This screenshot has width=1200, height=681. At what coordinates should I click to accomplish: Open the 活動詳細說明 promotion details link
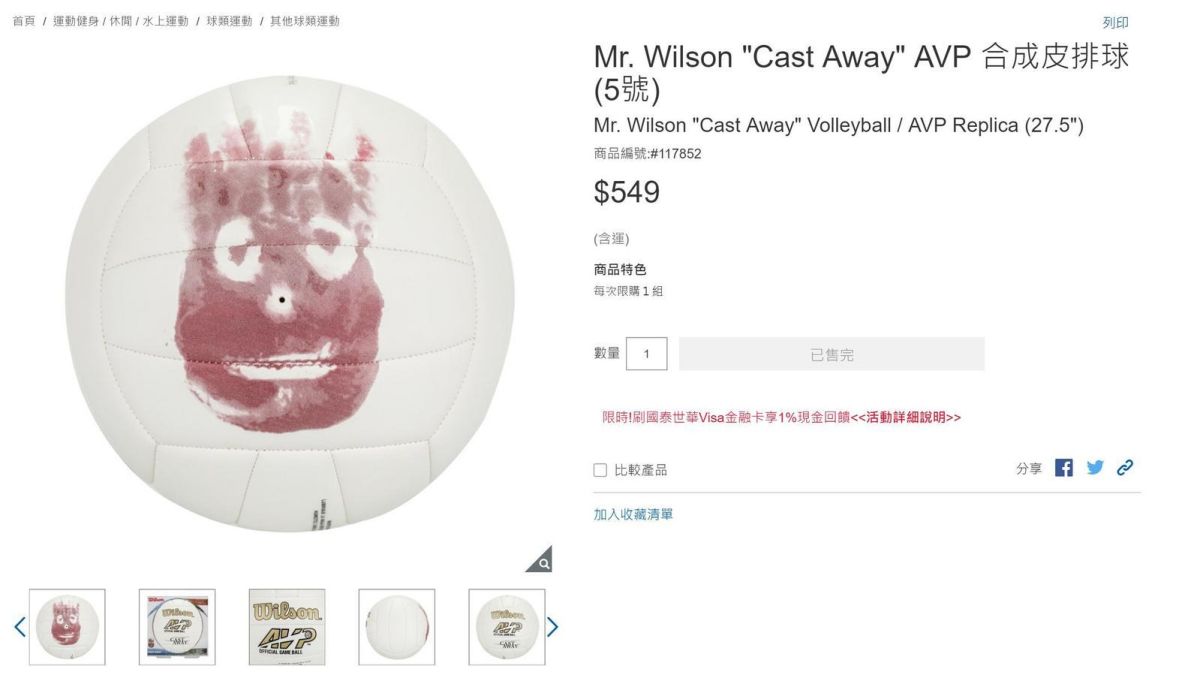905,417
